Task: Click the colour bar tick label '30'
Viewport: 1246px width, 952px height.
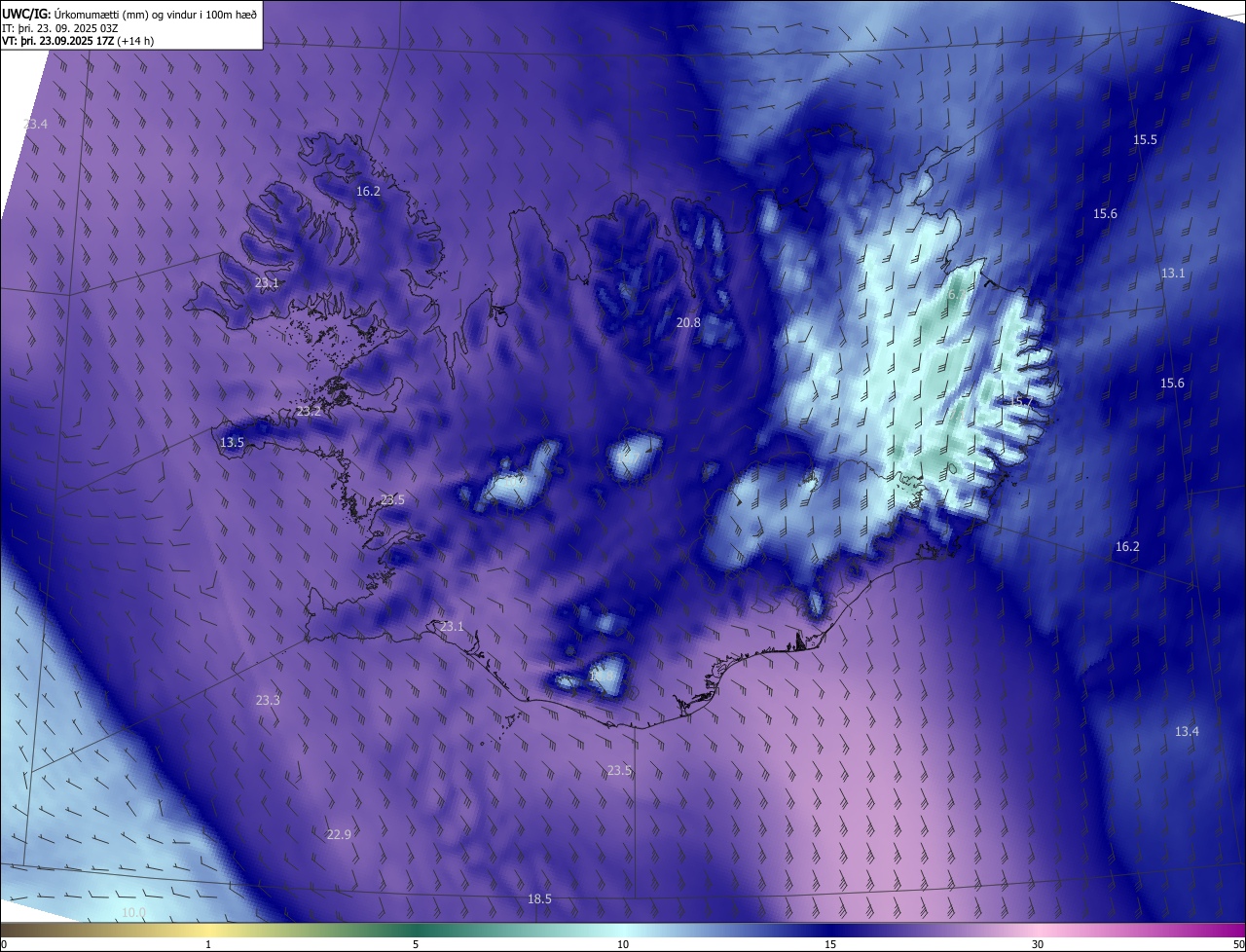Action: [1038, 944]
